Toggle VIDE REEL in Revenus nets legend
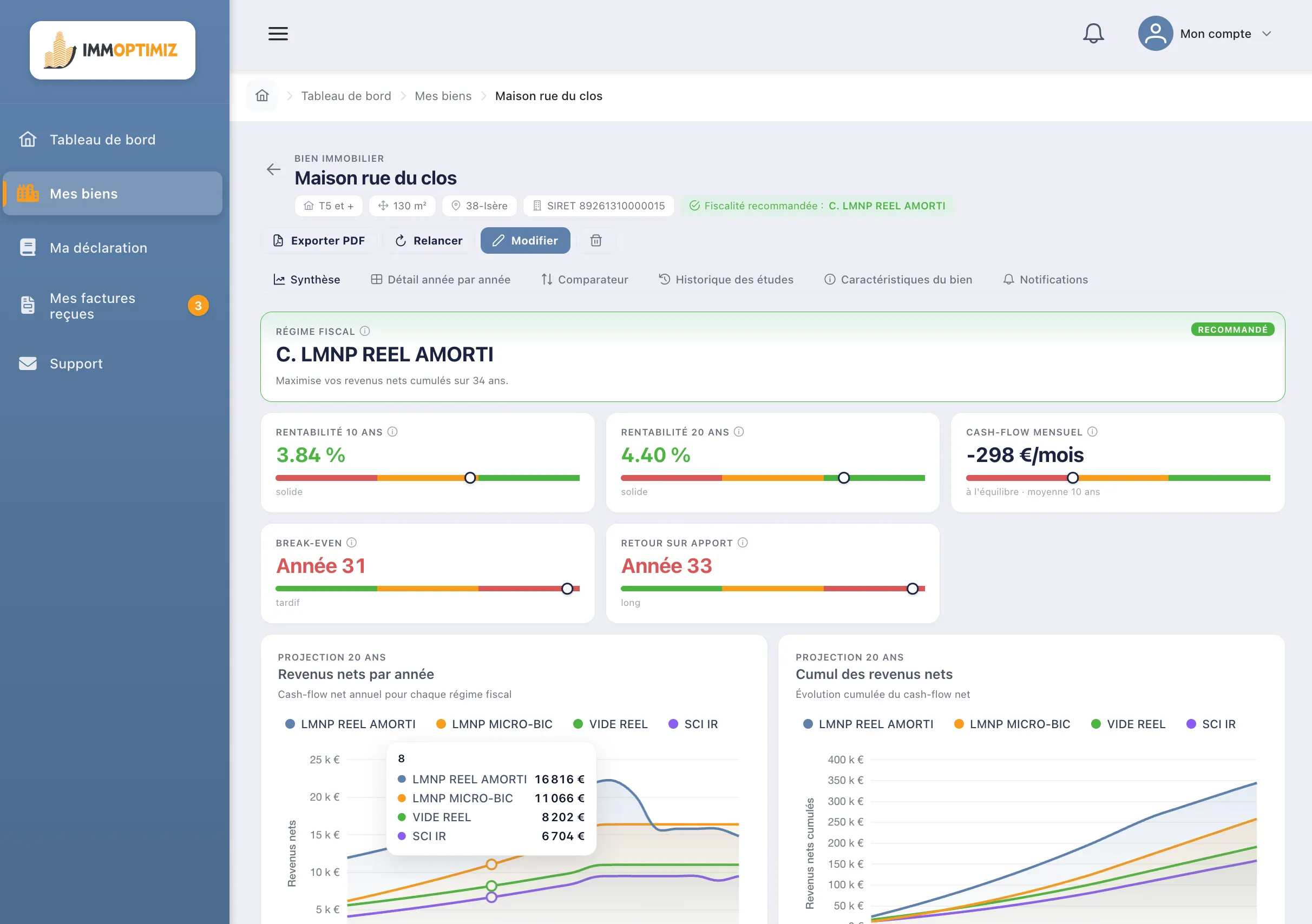Image resolution: width=1312 pixels, height=924 pixels. tap(611, 724)
